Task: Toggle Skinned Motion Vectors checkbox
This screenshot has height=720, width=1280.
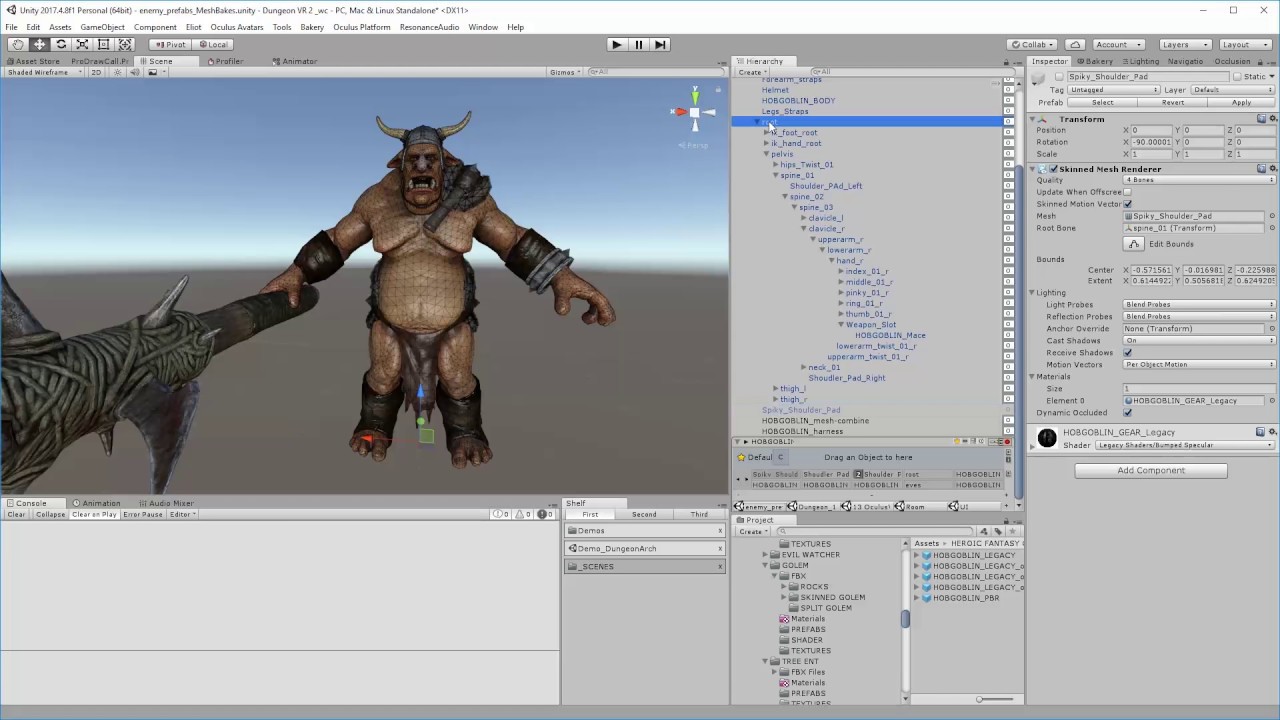Action: click(1128, 204)
